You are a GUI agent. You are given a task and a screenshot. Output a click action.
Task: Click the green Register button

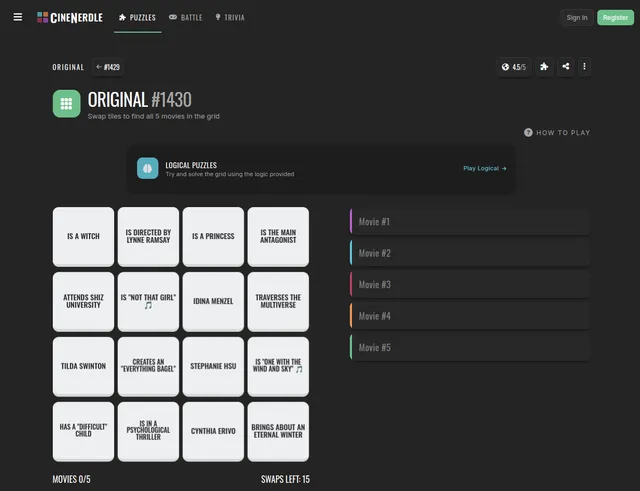(615, 18)
